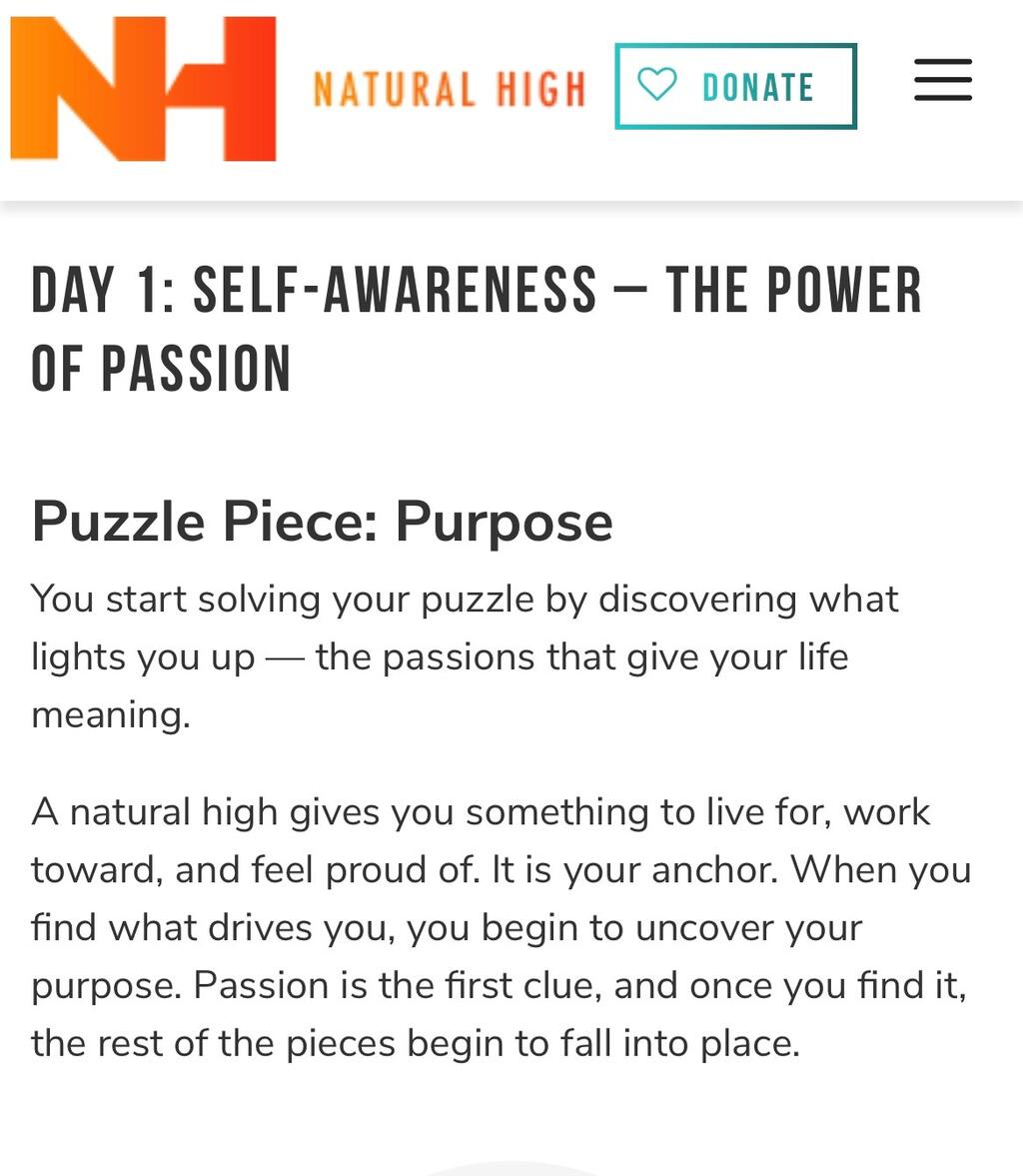Viewport: 1023px width, 1176px height.
Task: Click the phrase "Passion is the first clue"
Action: pos(397,985)
